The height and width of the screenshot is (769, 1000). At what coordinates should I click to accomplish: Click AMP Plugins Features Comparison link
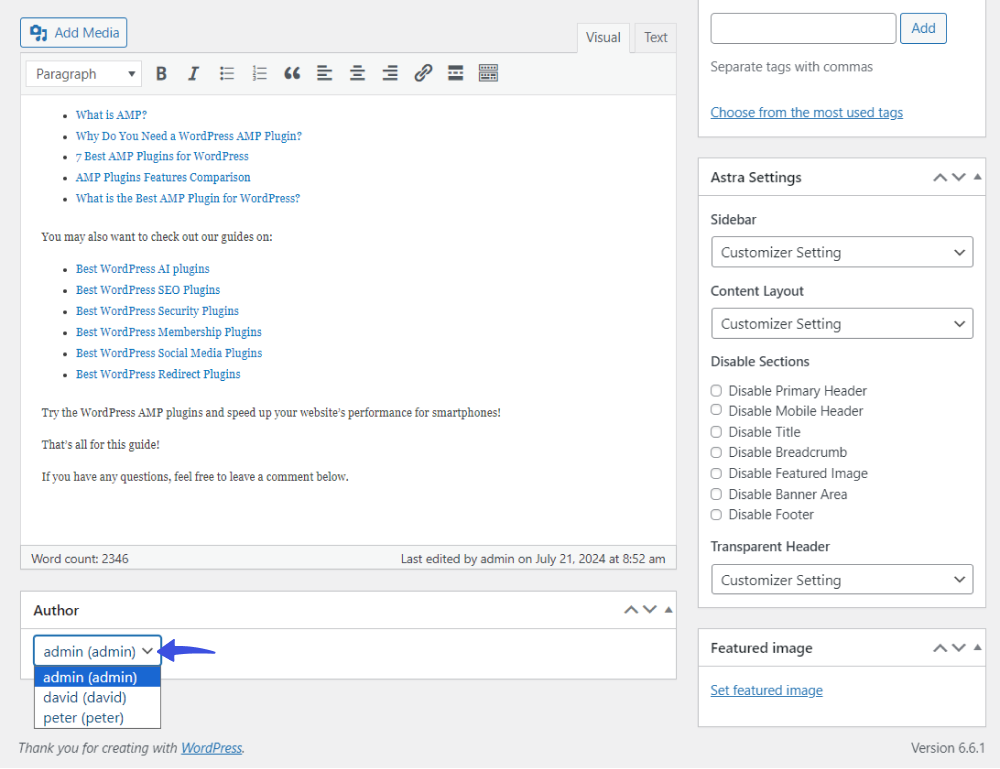[163, 177]
